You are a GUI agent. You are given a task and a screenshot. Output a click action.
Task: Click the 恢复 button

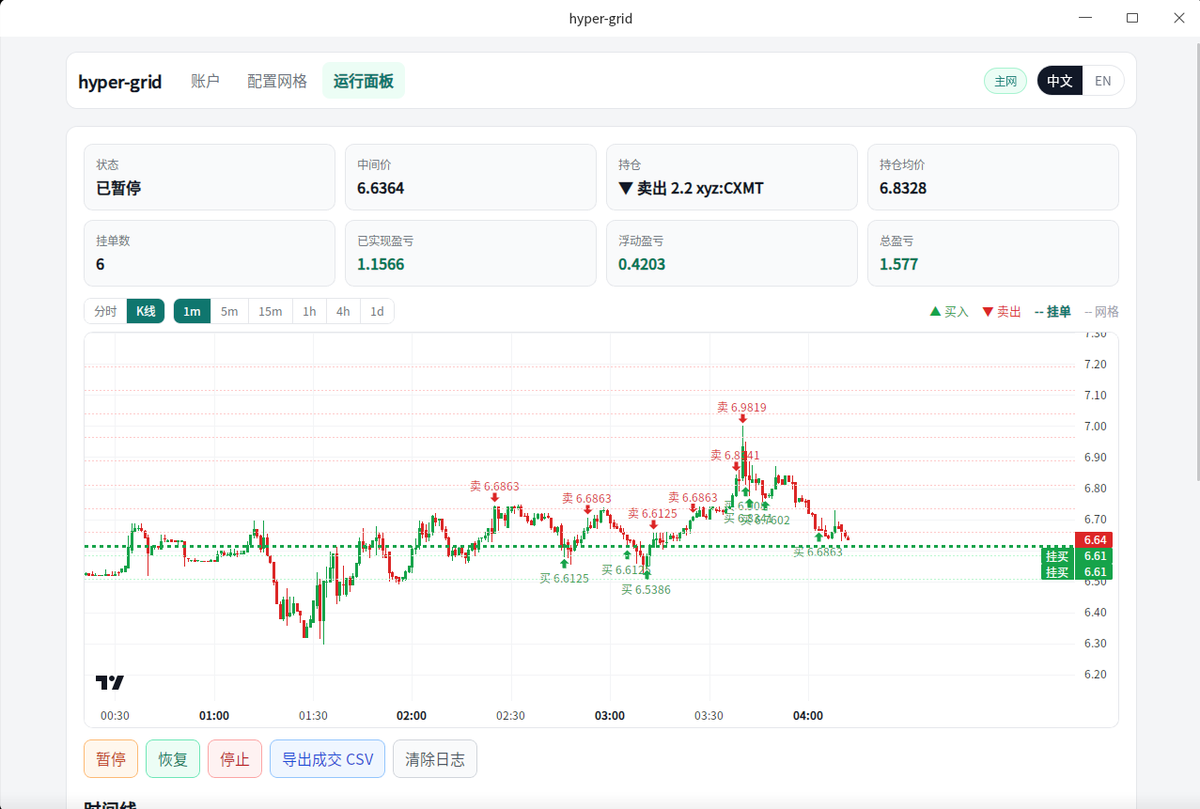coord(173,759)
